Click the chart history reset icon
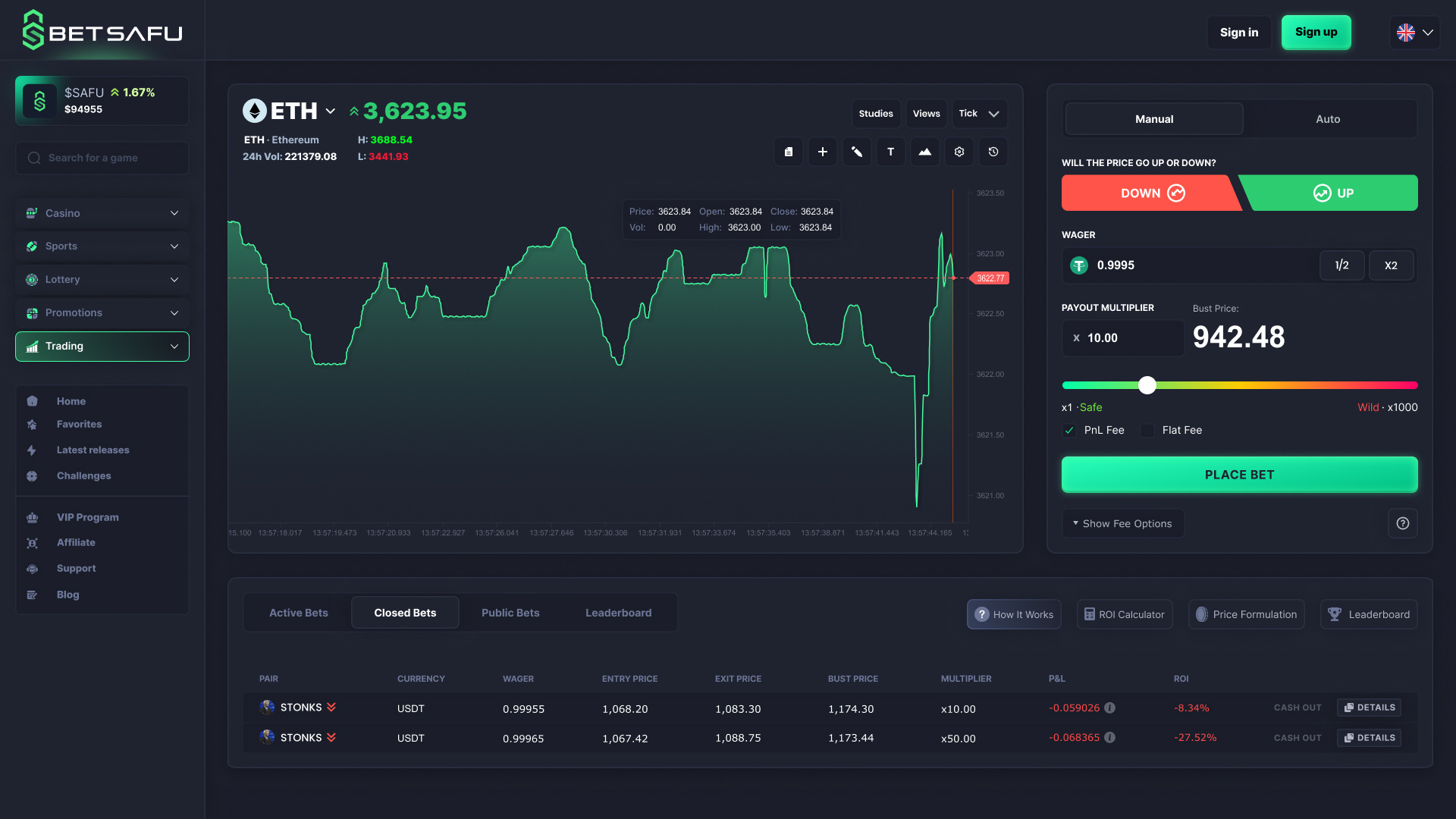1456x819 pixels. point(993,152)
